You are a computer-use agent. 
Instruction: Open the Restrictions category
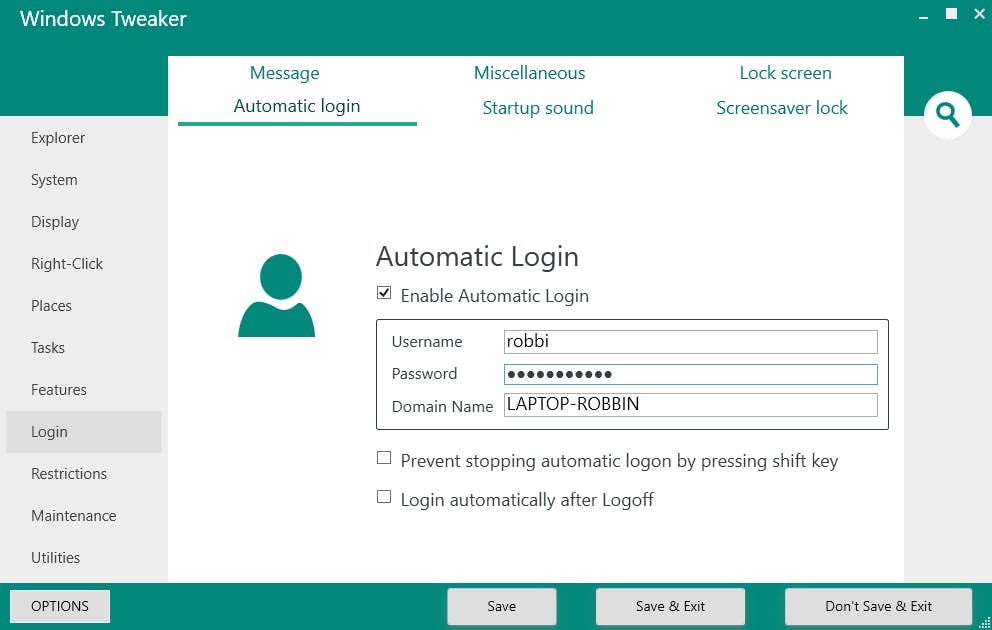tap(84, 474)
